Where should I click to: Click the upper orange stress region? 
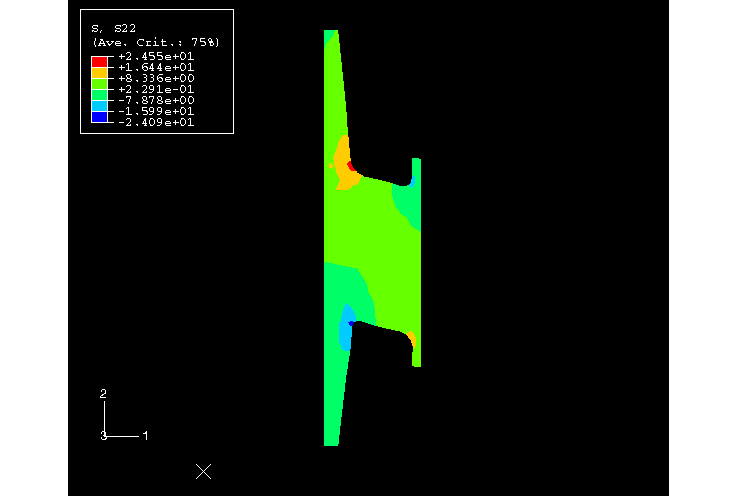point(344,162)
